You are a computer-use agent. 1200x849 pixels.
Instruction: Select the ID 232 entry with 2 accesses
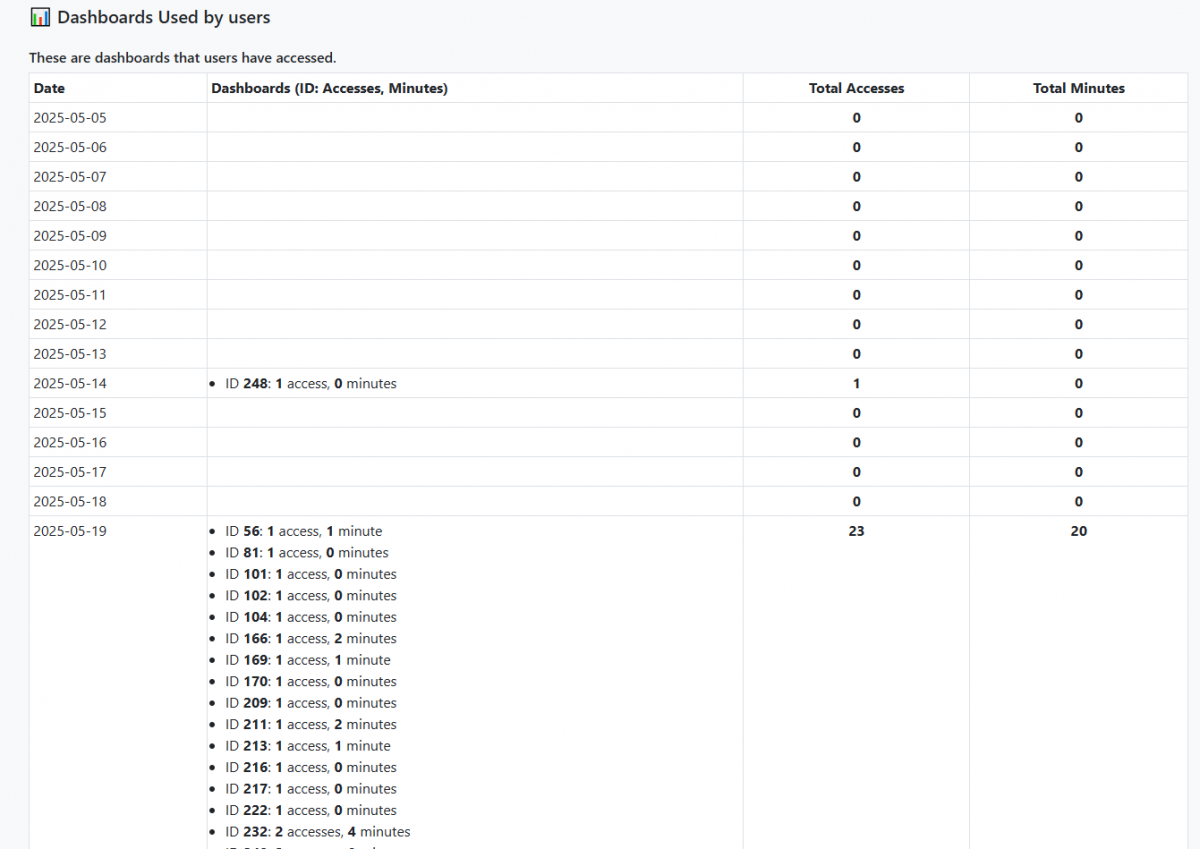pyautogui.click(x=317, y=832)
